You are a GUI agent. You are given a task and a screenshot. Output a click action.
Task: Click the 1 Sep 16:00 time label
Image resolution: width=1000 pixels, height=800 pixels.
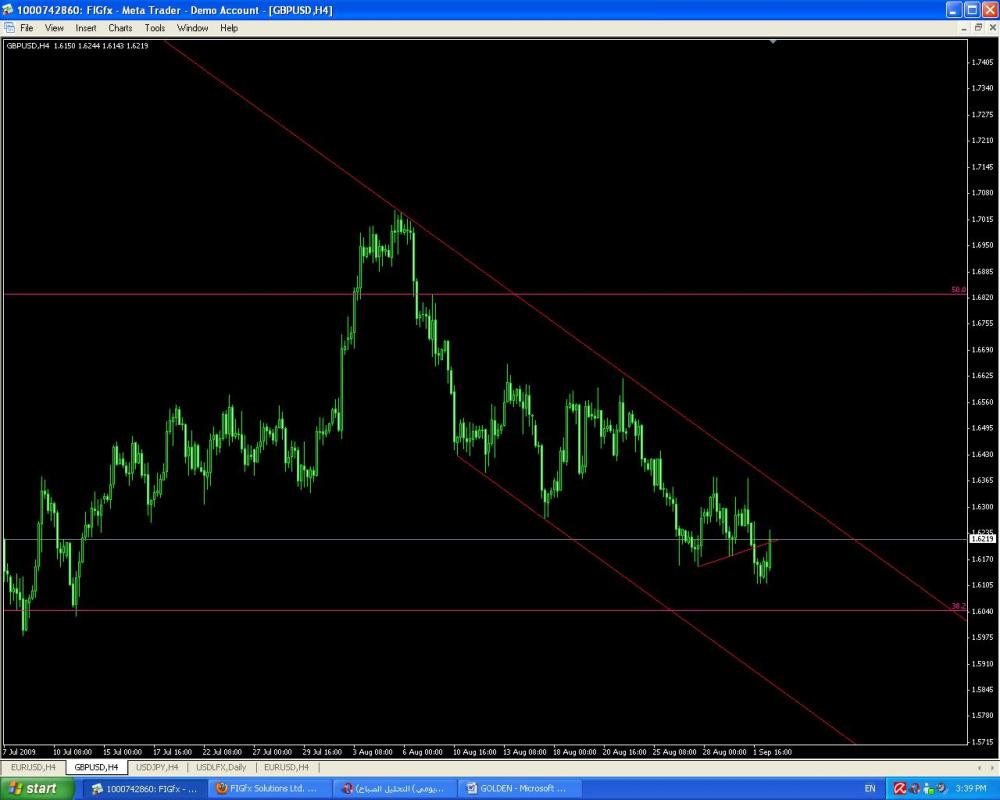click(x=772, y=752)
